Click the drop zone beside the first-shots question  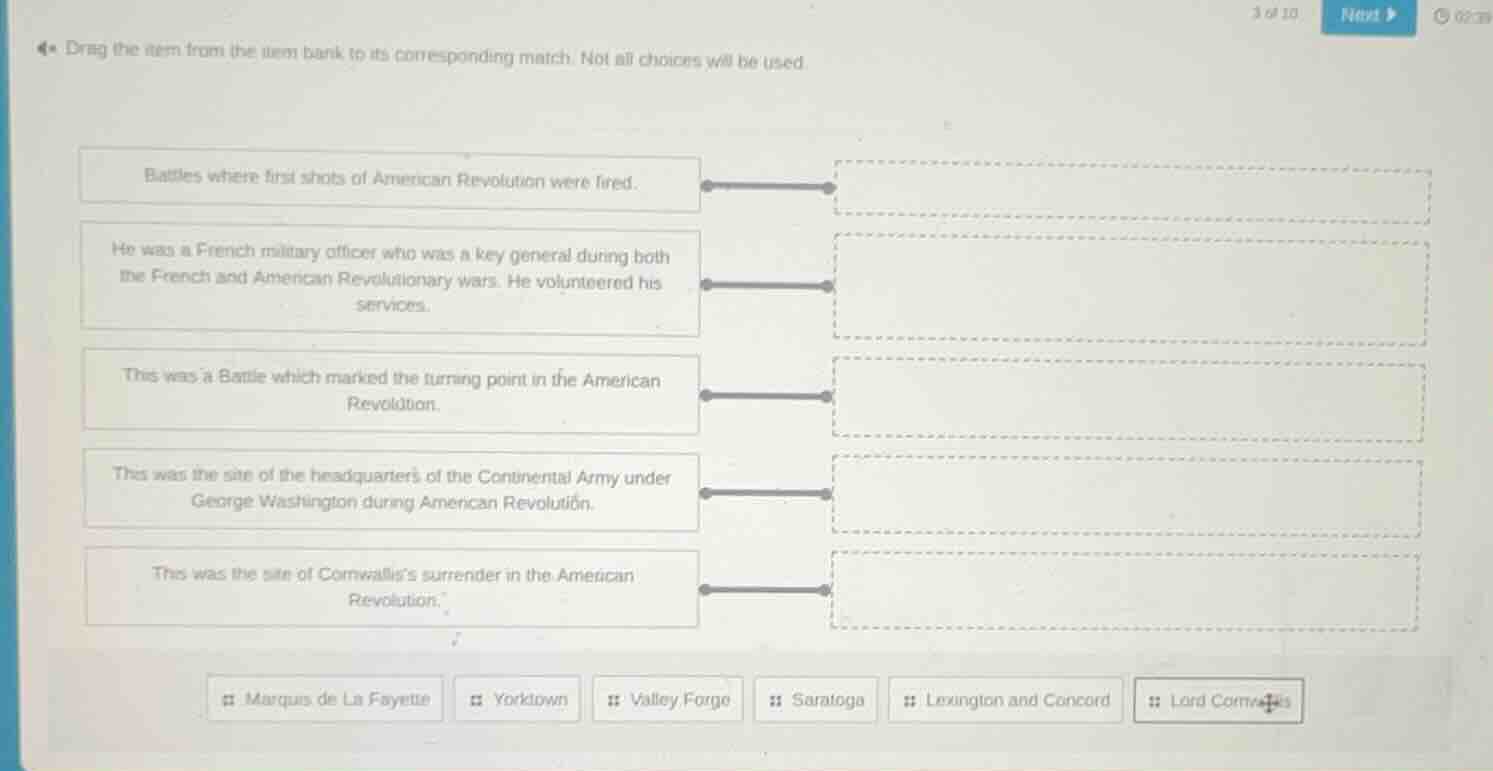click(1130, 186)
